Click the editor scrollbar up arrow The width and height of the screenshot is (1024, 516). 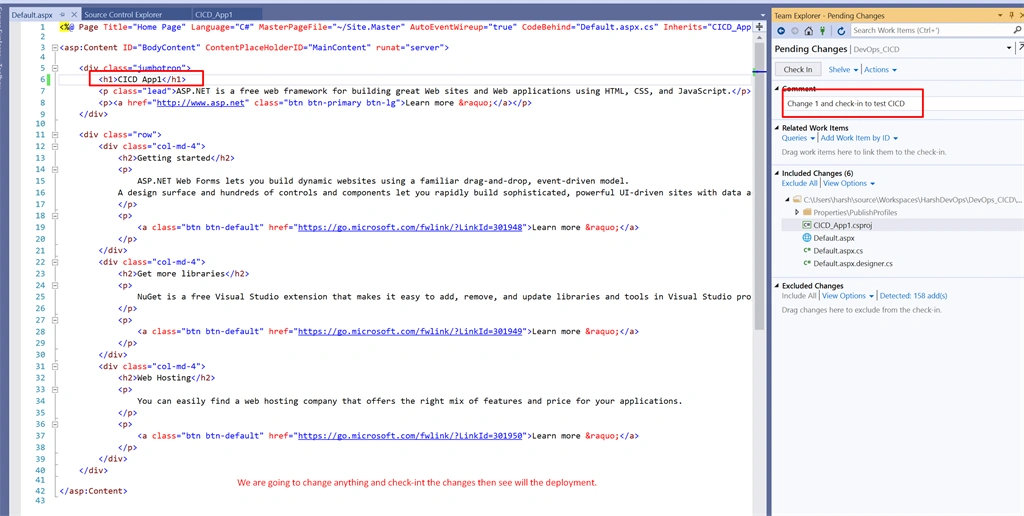click(759, 38)
